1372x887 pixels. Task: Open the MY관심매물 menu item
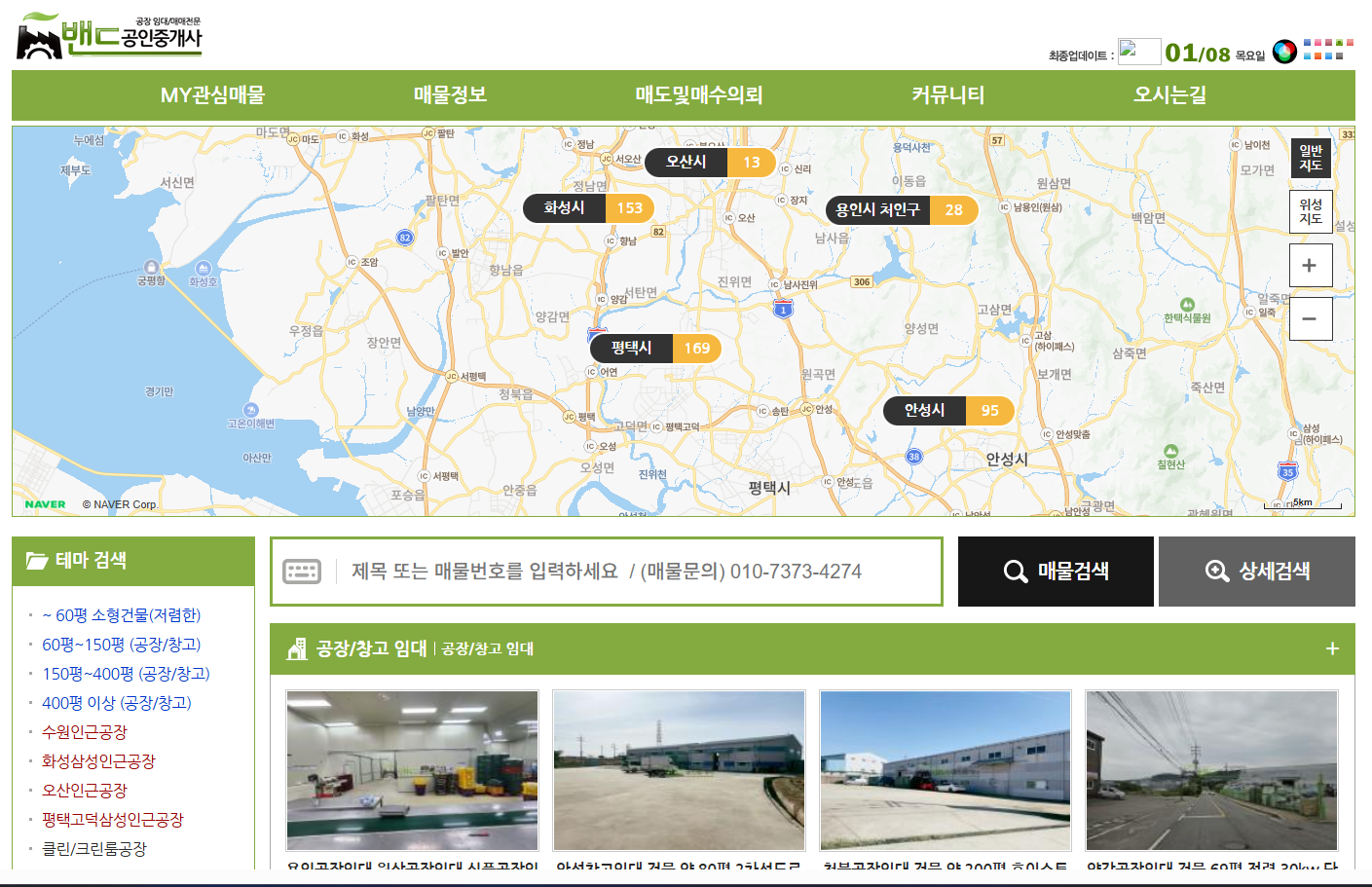click(212, 95)
